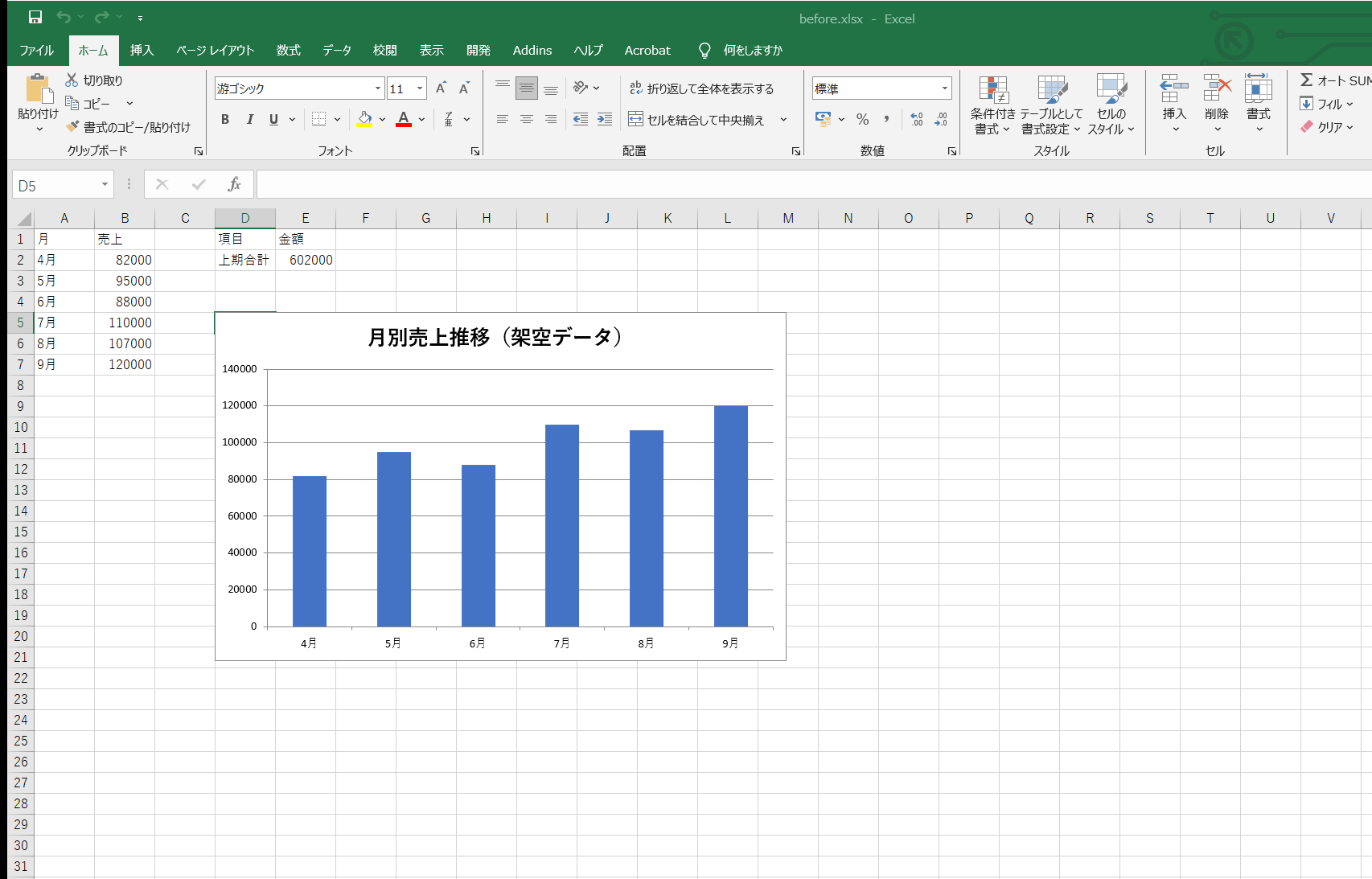Expand the Name Box dropdown arrow

(105, 185)
